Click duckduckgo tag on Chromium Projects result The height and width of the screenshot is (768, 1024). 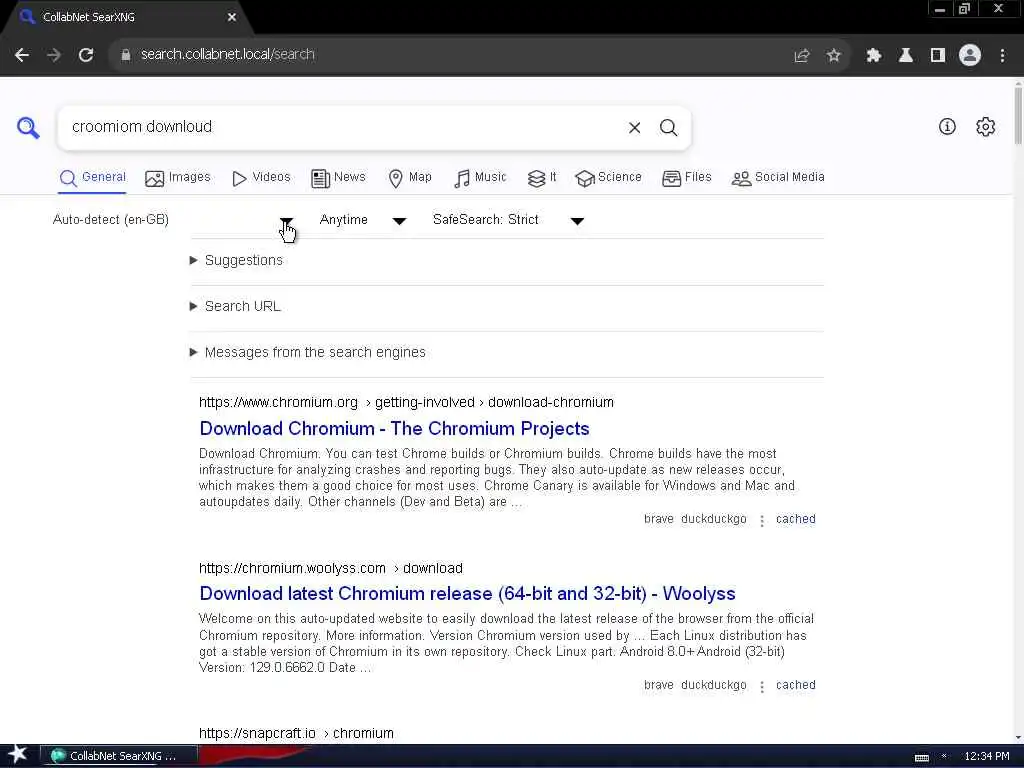[x=714, y=519]
